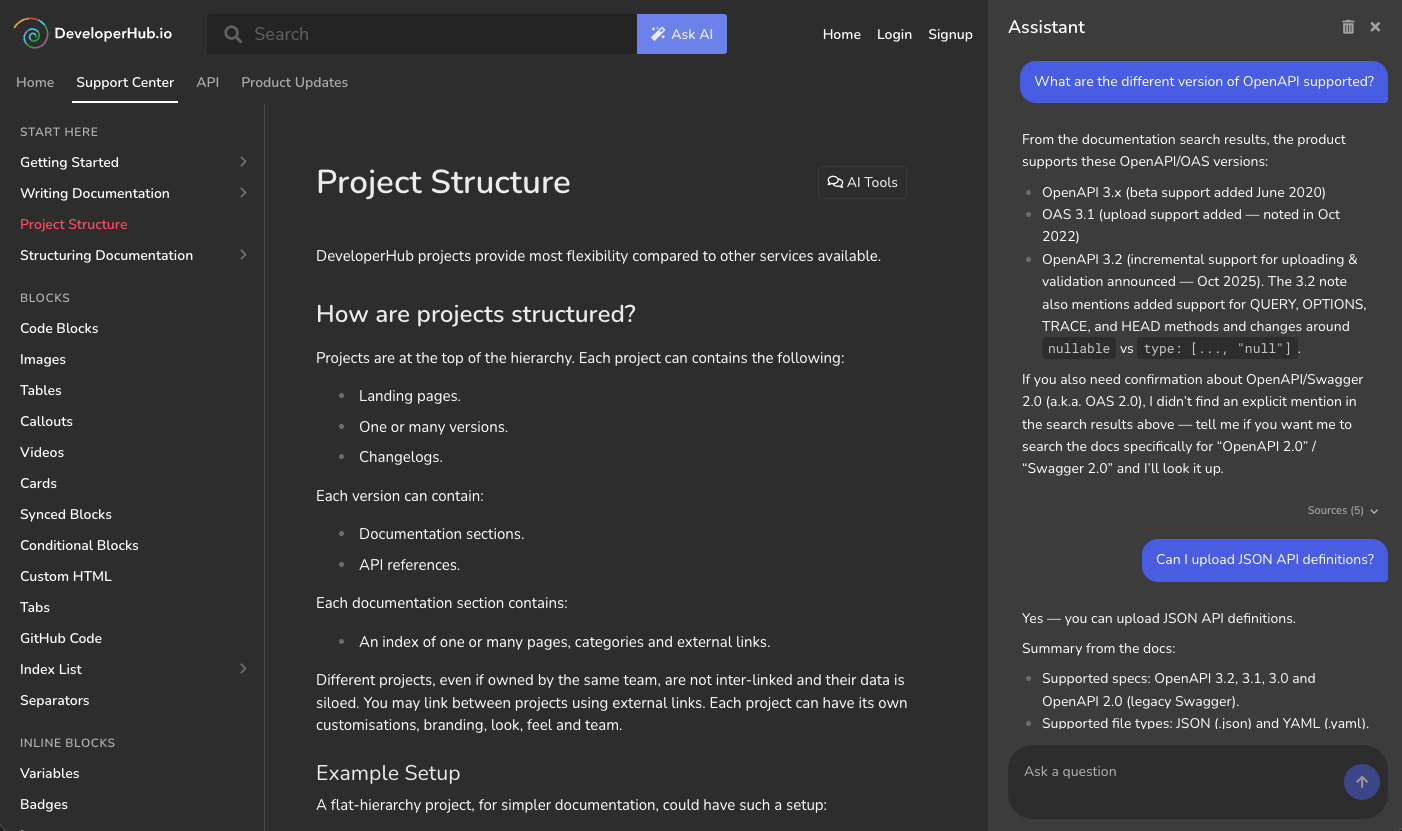Open the AI Tools button
Screen dimensions: 1402x831
click(x=862, y=182)
